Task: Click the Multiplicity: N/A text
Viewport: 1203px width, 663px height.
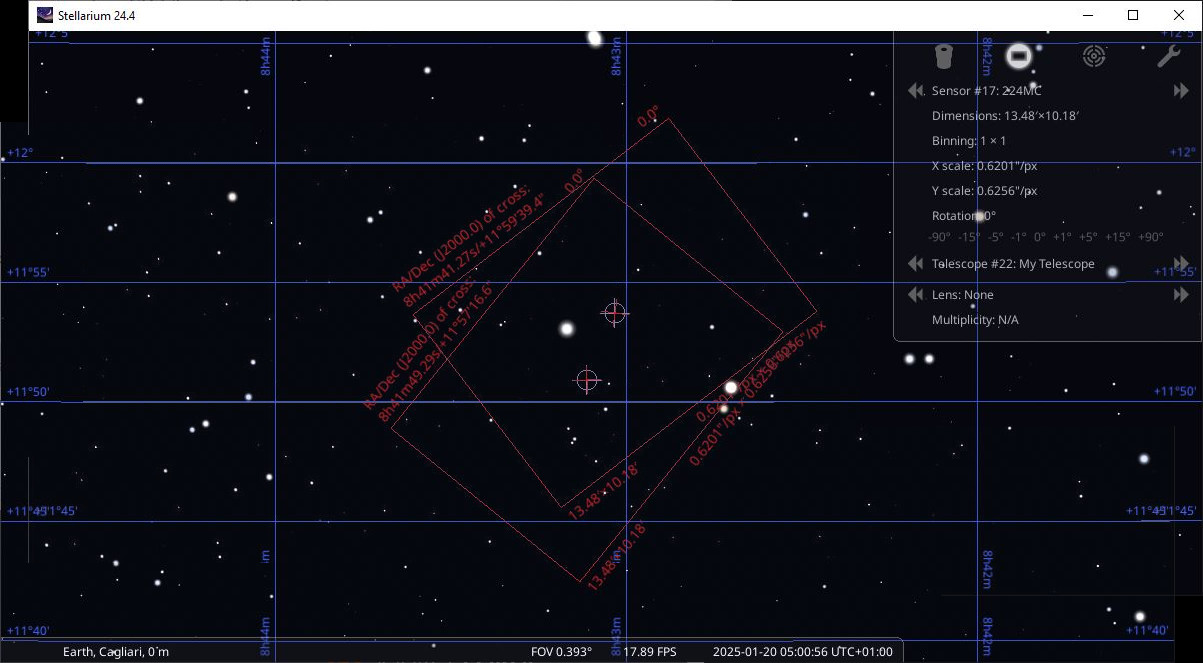Action: pos(975,320)
